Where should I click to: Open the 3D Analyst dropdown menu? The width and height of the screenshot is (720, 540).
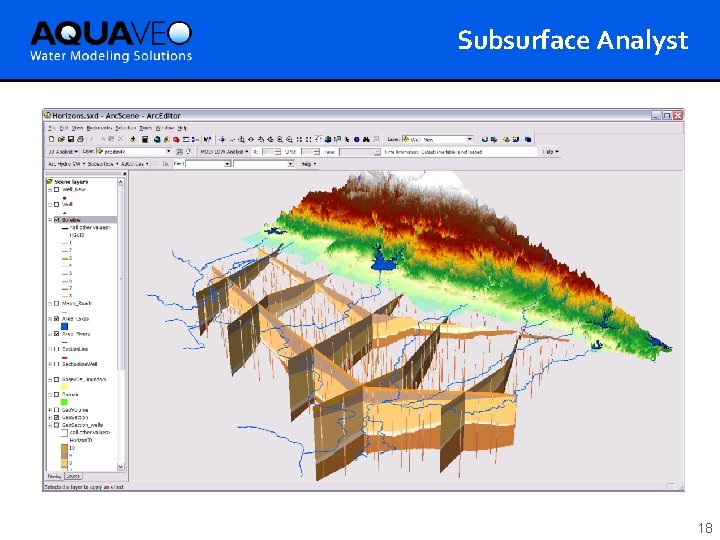coord(63,152)
